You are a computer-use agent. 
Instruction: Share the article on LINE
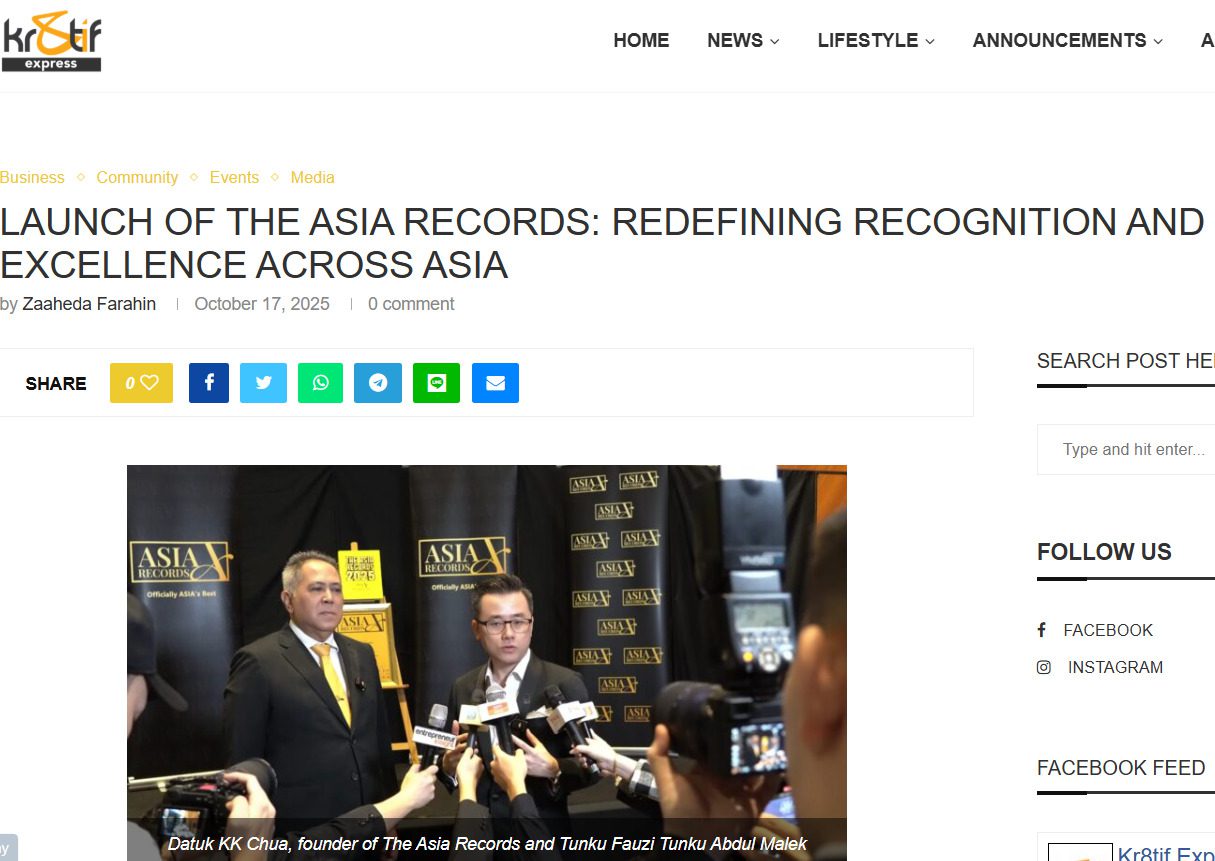point(436,383)
